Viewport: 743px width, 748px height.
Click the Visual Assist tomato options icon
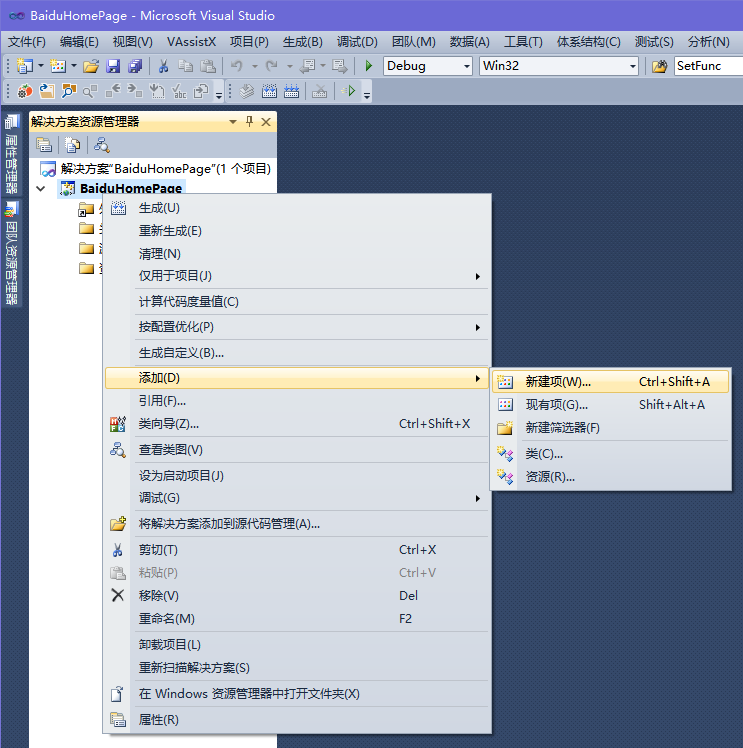click(25, 91)
